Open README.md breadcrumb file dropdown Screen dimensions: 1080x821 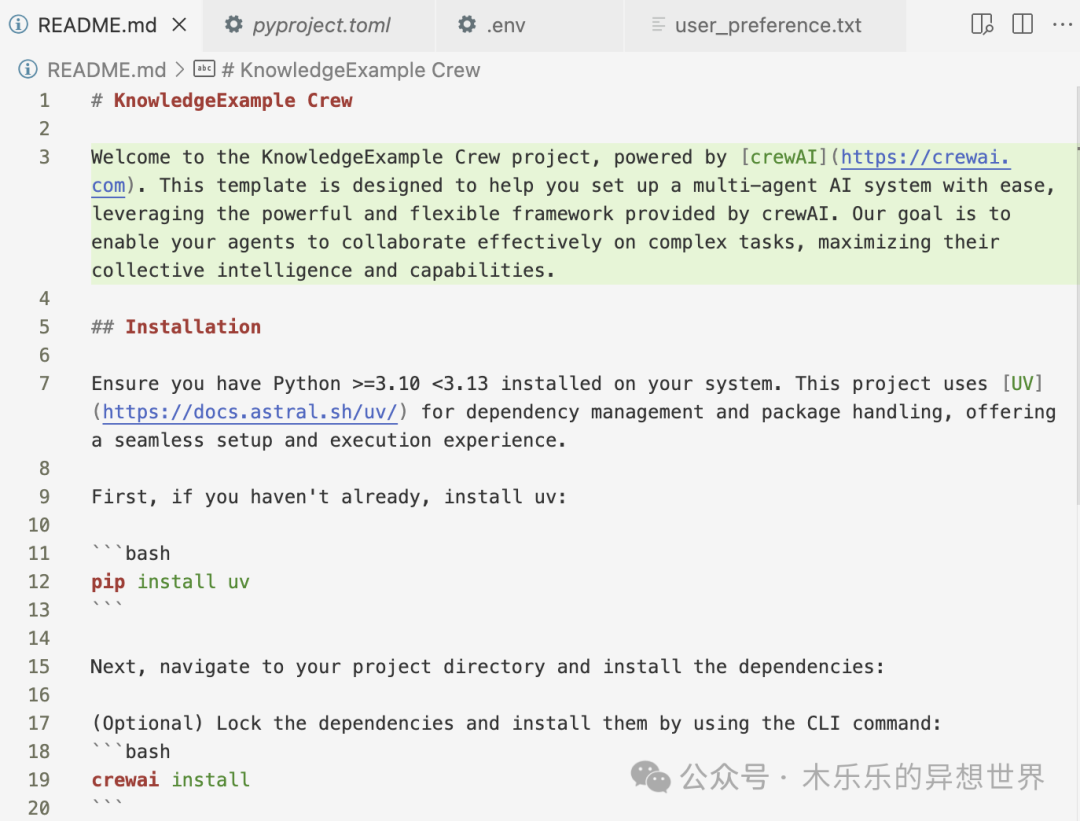pos(105,70)
